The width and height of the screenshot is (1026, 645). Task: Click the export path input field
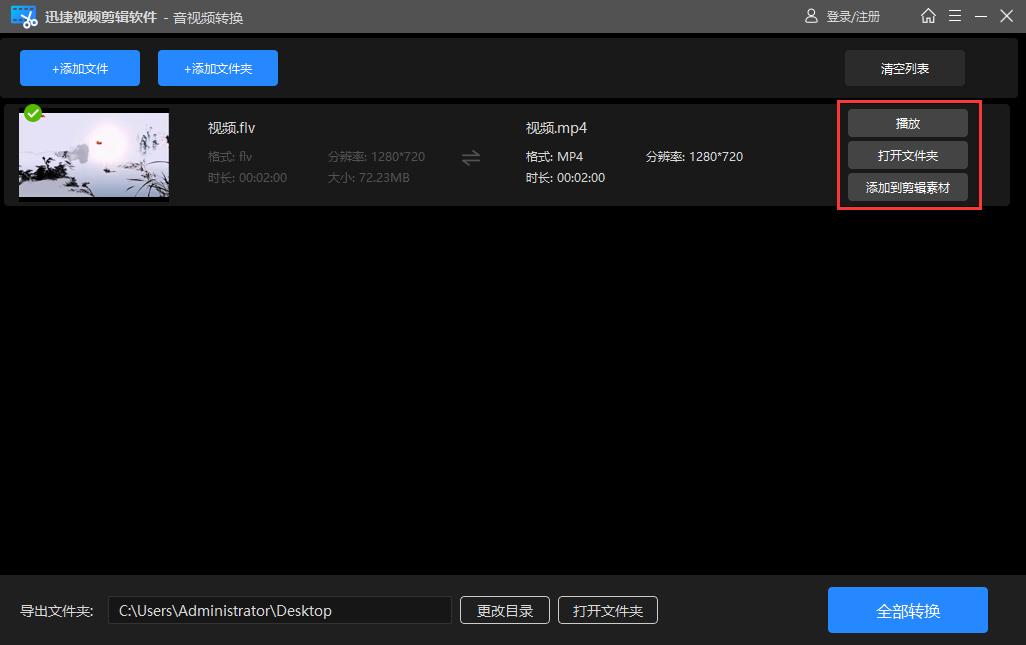click(280, 610)
